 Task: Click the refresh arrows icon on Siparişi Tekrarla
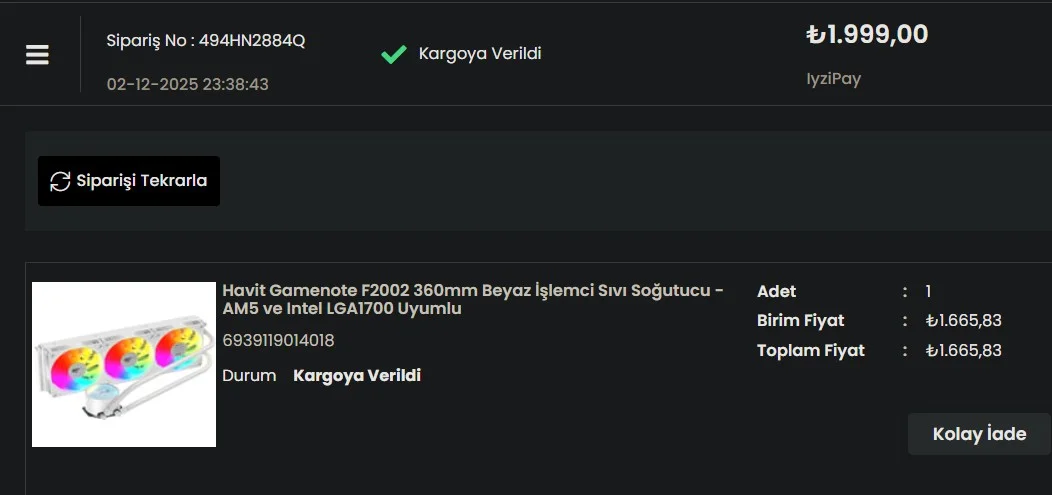[x=60, y=181]
